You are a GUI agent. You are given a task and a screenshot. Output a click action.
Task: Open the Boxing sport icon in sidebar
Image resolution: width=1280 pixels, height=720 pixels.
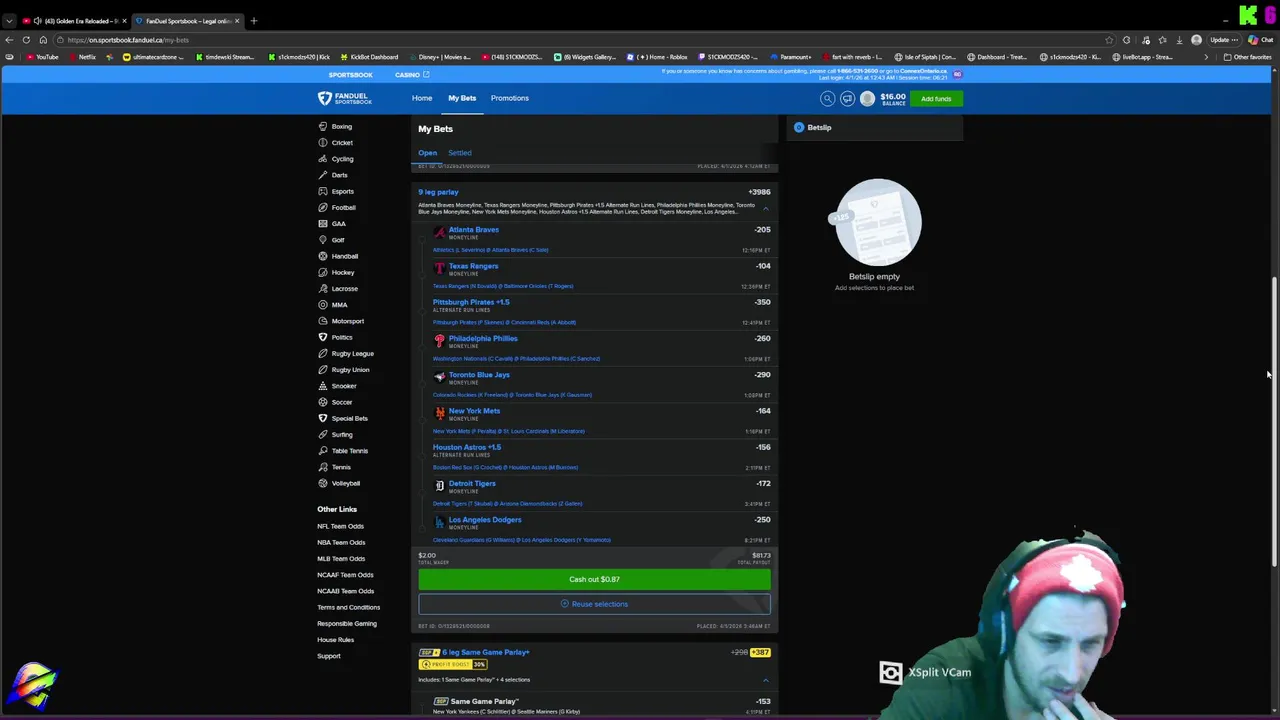click(322, 127)
